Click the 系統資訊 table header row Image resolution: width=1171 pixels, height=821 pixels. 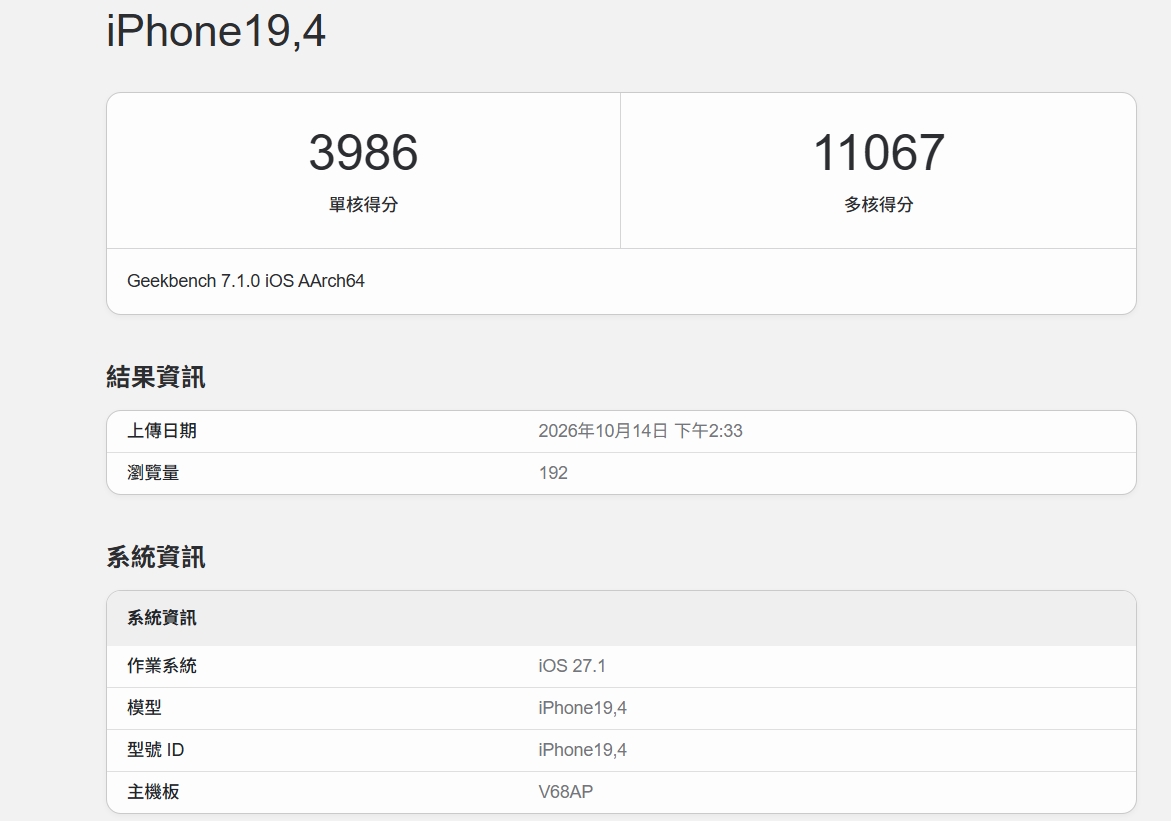coord(621,618)
